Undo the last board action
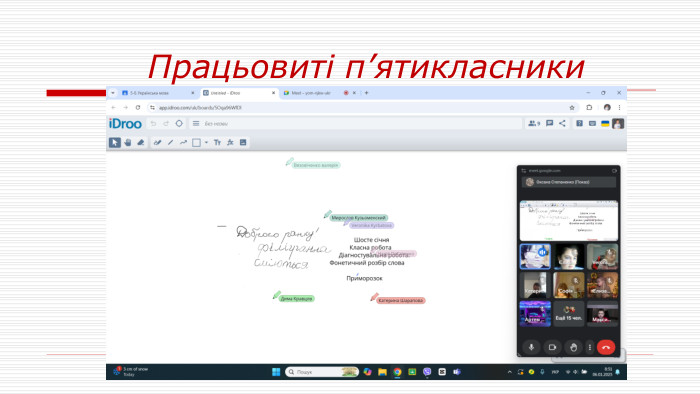 (153, 124)
